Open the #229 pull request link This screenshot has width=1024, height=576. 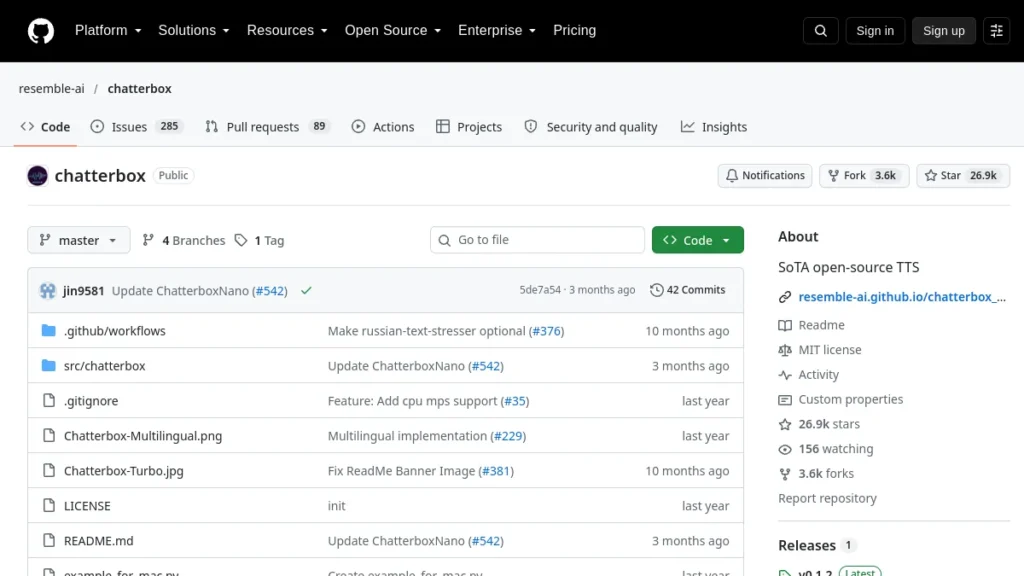(x=508, y=436)
